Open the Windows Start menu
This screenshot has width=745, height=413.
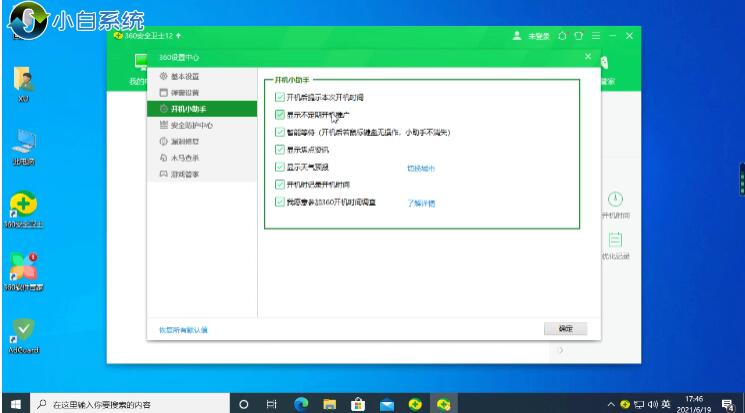coord(15,404)
